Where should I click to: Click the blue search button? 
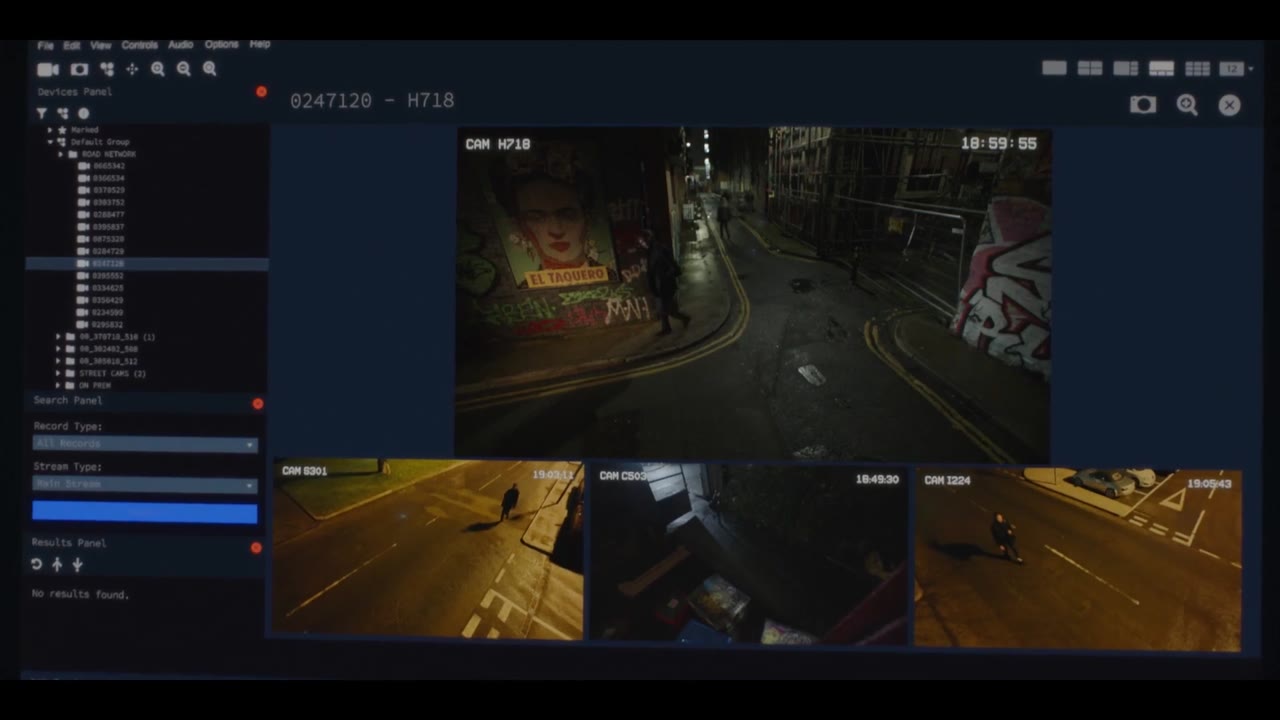(x=145, y=512)
